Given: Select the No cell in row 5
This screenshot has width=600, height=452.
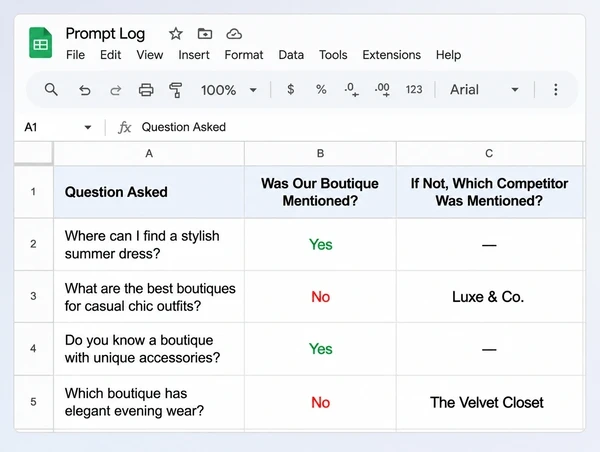Looking at the screenshot, I should click(x=320, y=402).
